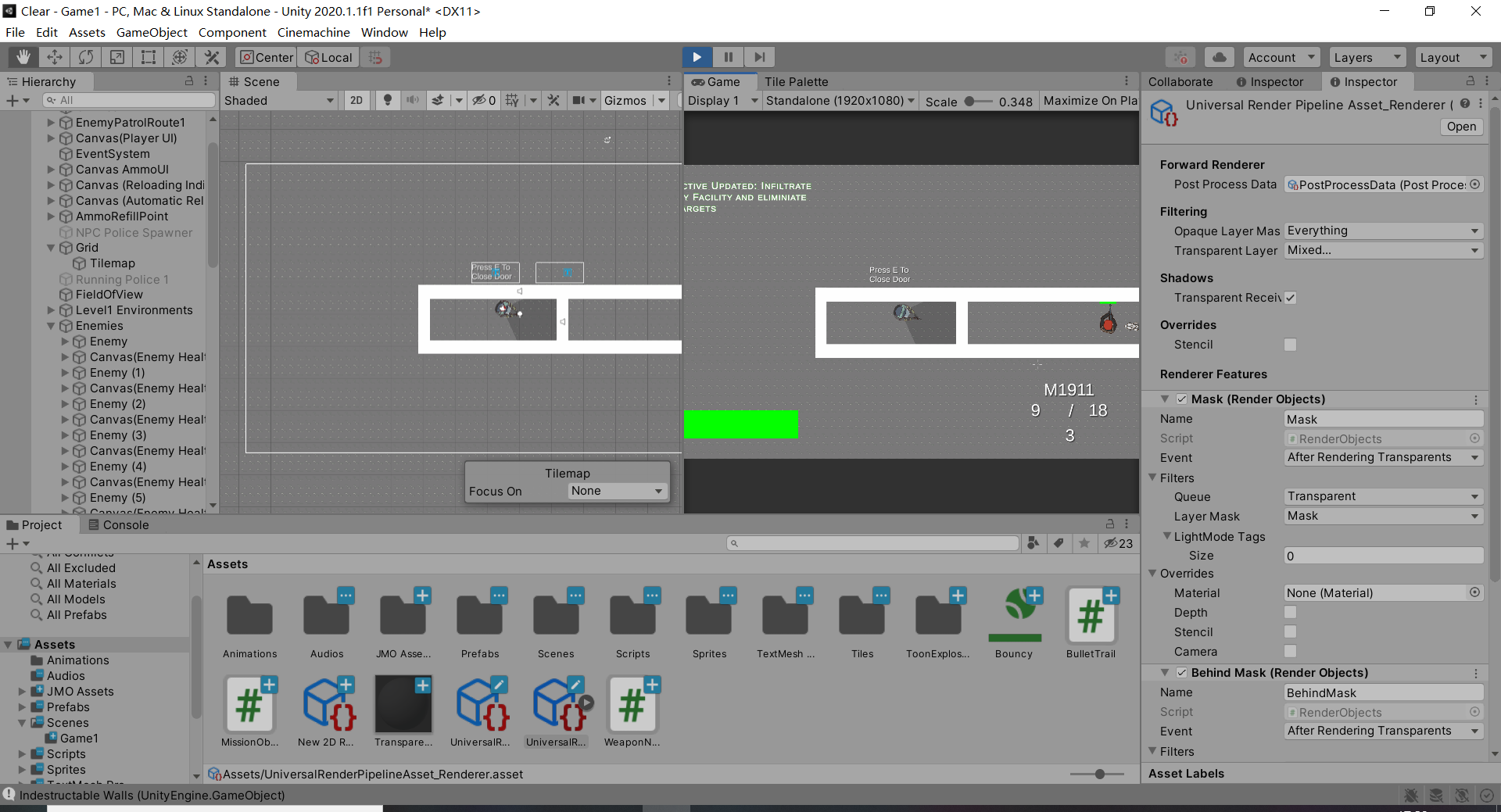Toggle scene audio speaker icon

click(x=413, y=100)
